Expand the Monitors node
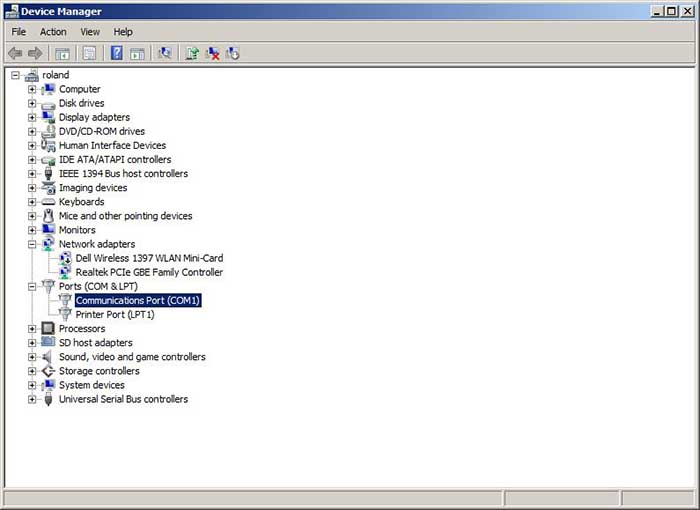Image resolution: width=700 pixels, height=510 pixels. click(x=32, y=230)
